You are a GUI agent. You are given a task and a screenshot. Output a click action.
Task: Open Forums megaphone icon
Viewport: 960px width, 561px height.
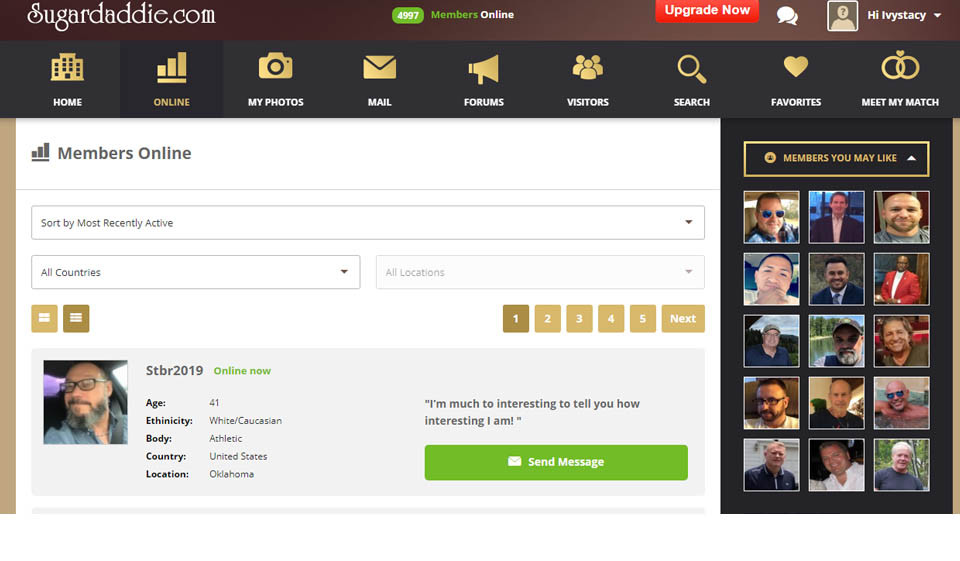[483, 68]
